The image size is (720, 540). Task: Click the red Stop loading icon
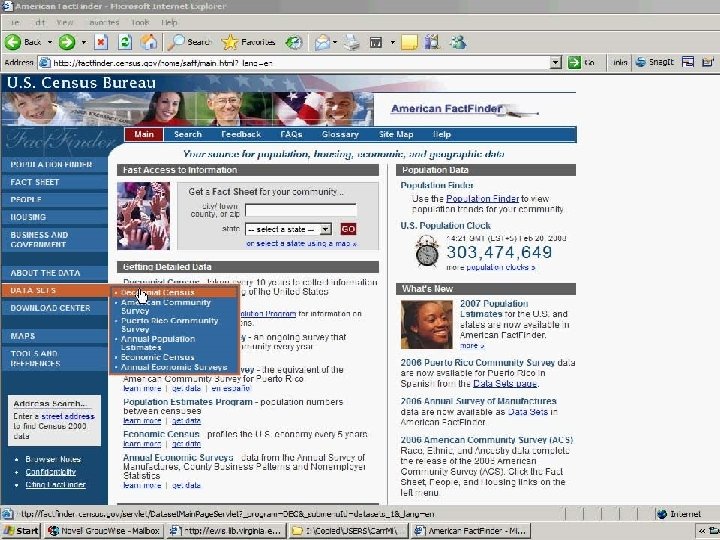point(101,42)
